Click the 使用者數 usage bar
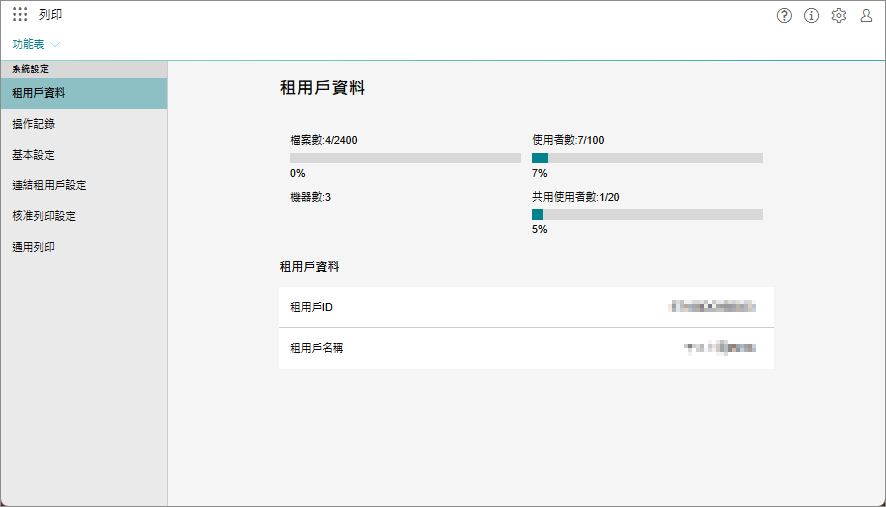Screen dimensions: 886x507 [647, 158]
